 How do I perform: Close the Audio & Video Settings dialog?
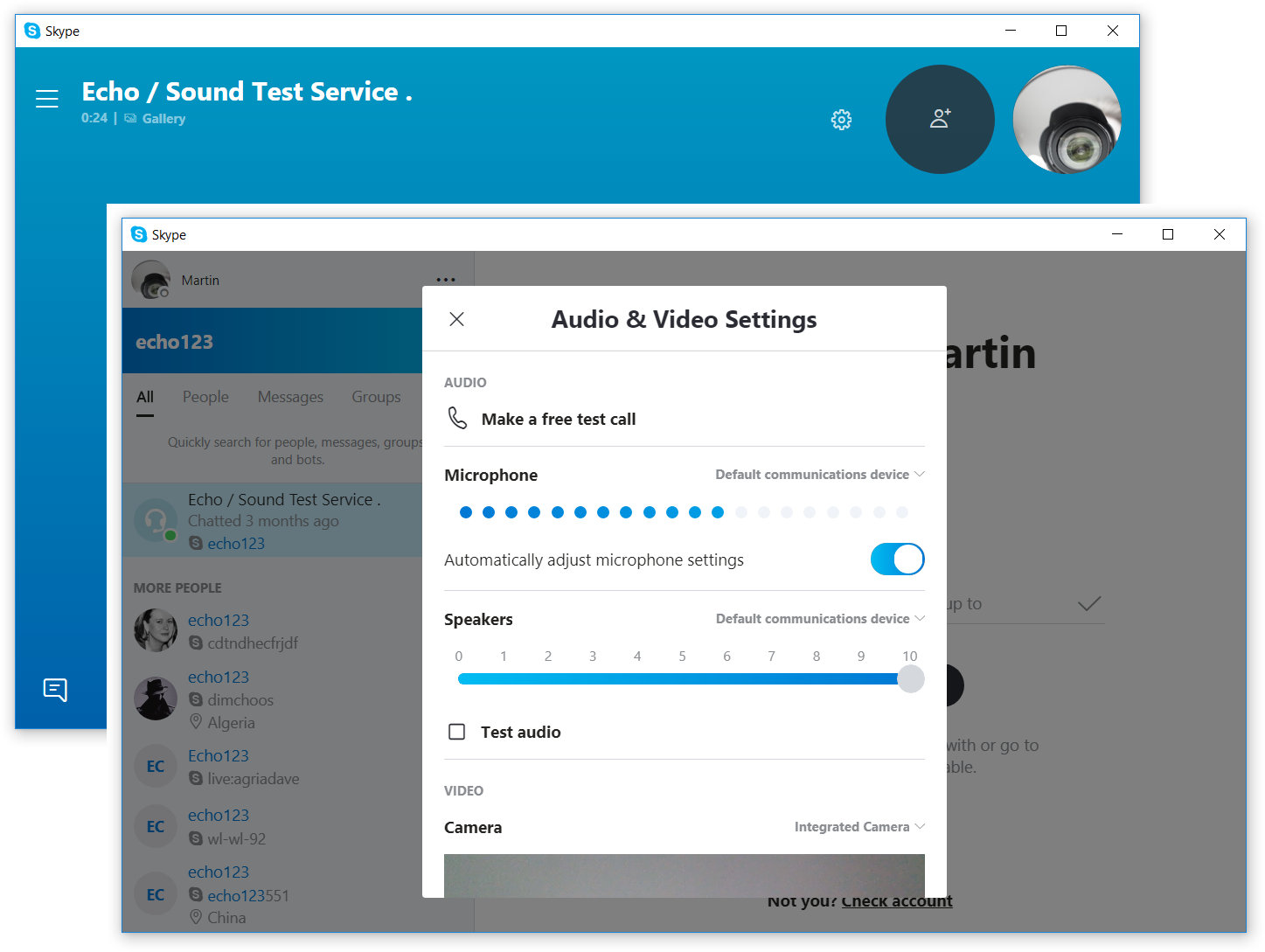[456, 319]
